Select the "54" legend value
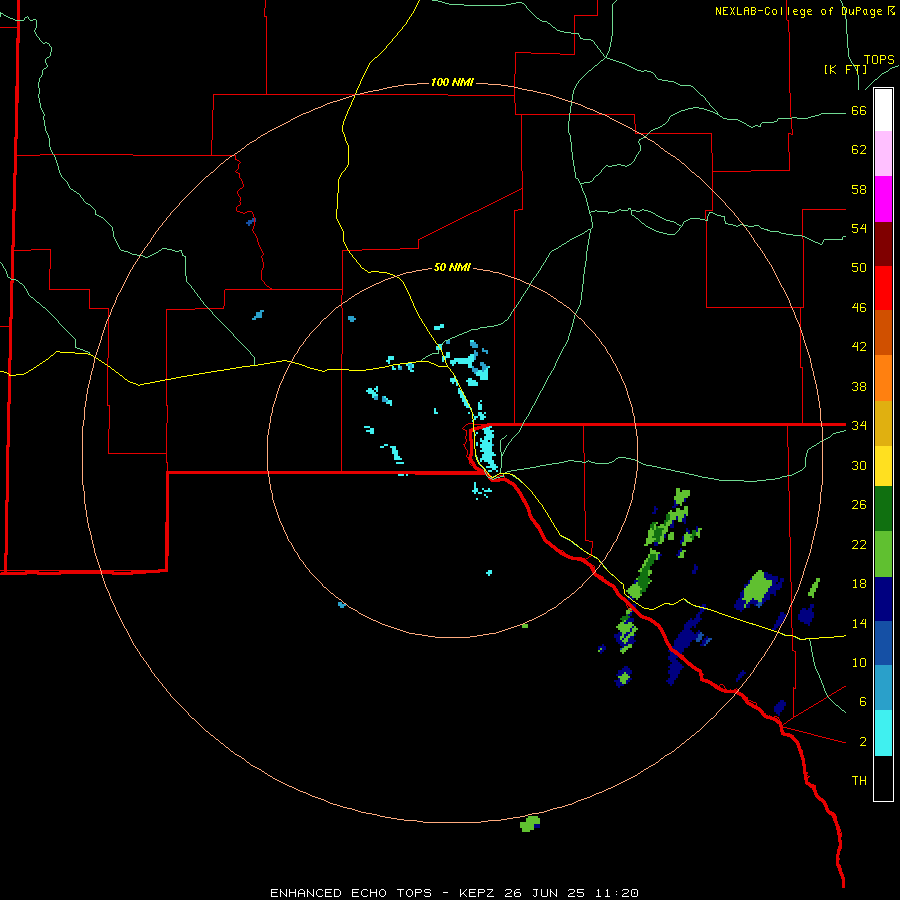This screenshot has height=900, width=900. click(x=859, y=228)
